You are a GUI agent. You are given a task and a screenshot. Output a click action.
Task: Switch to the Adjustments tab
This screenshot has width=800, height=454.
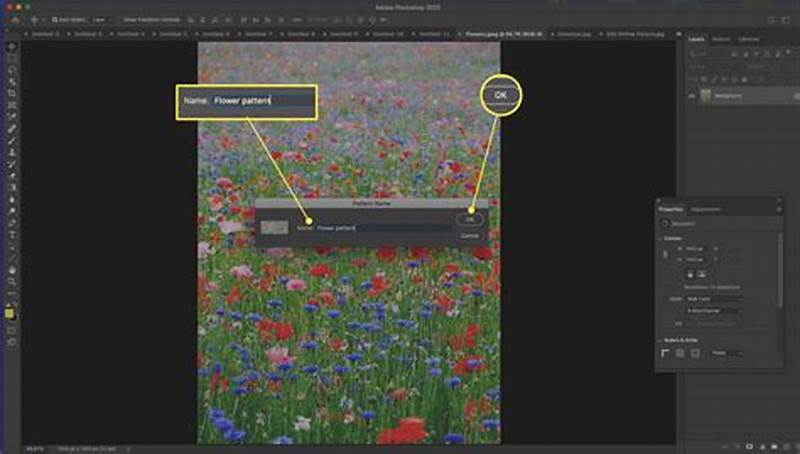(x=706, y=210)
